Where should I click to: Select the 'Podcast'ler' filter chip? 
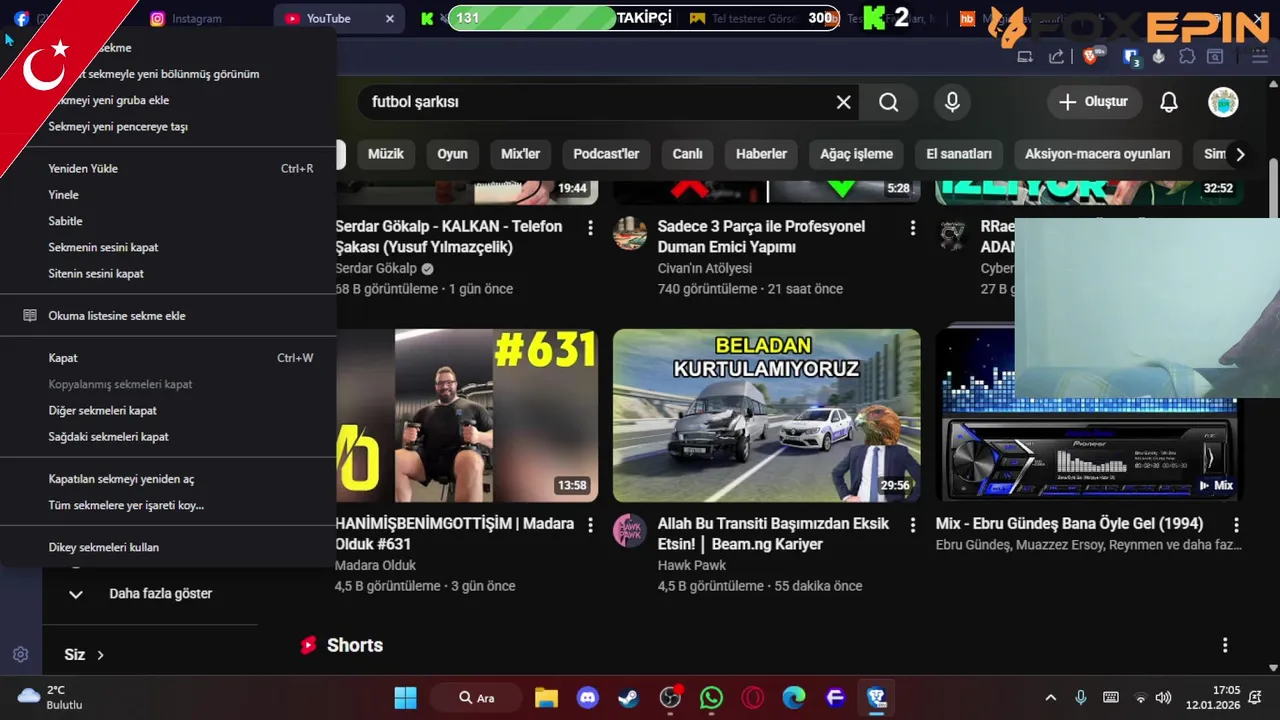coord(606,154)
